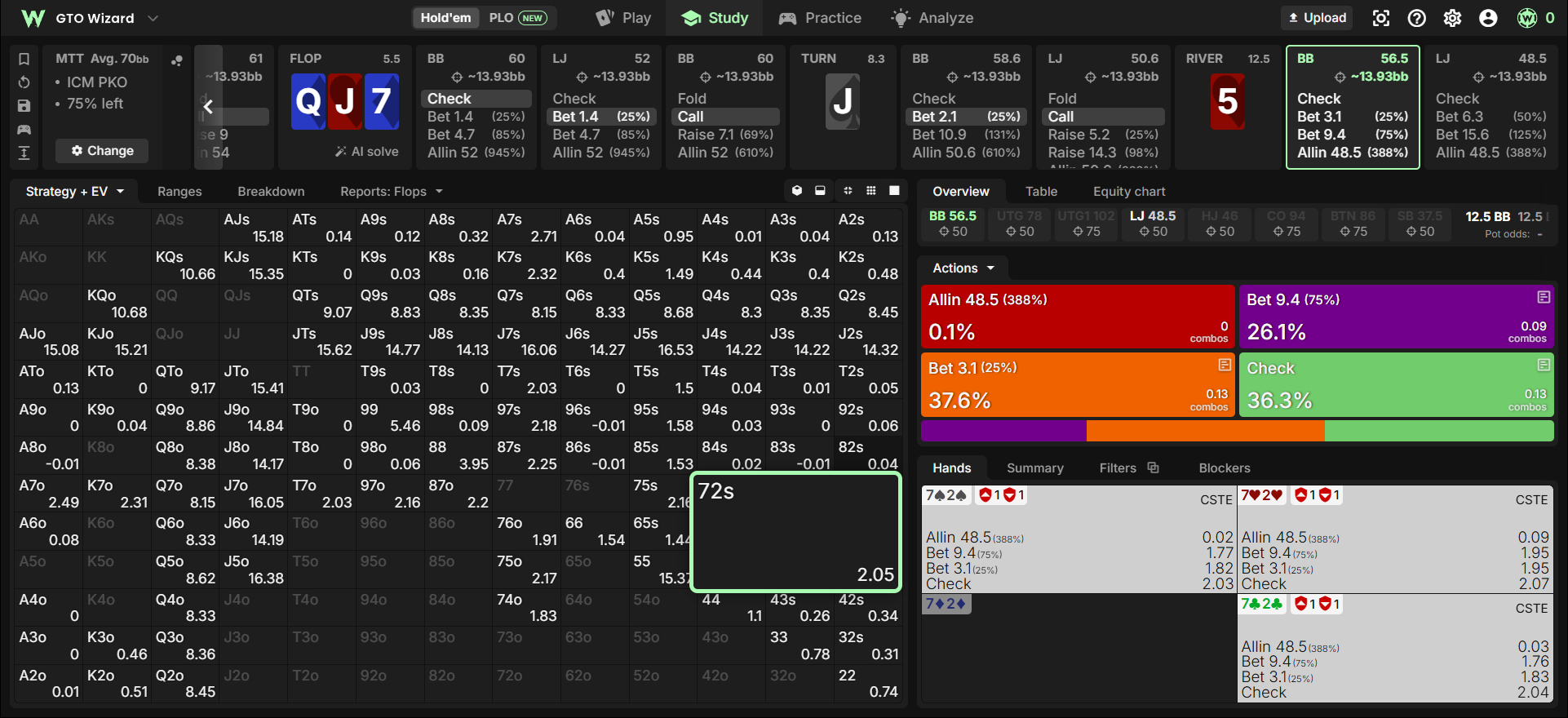1568x718 pixels.
Task: Toggle the nine-dot grid view icon
Action: (871, 190)
